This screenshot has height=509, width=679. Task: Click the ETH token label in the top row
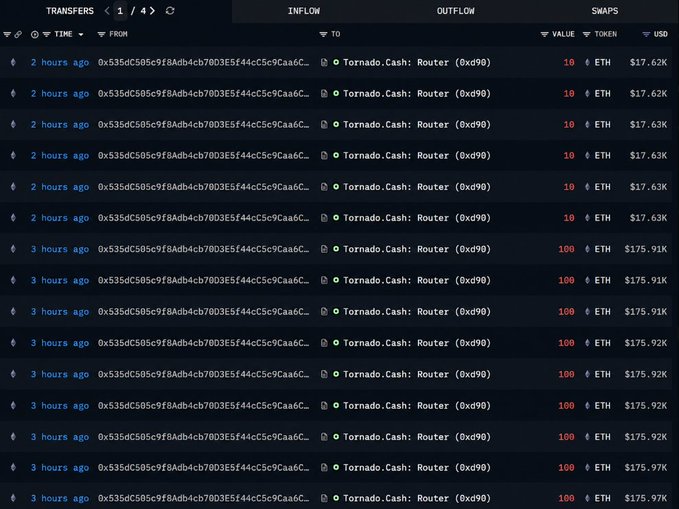point(602,62)
